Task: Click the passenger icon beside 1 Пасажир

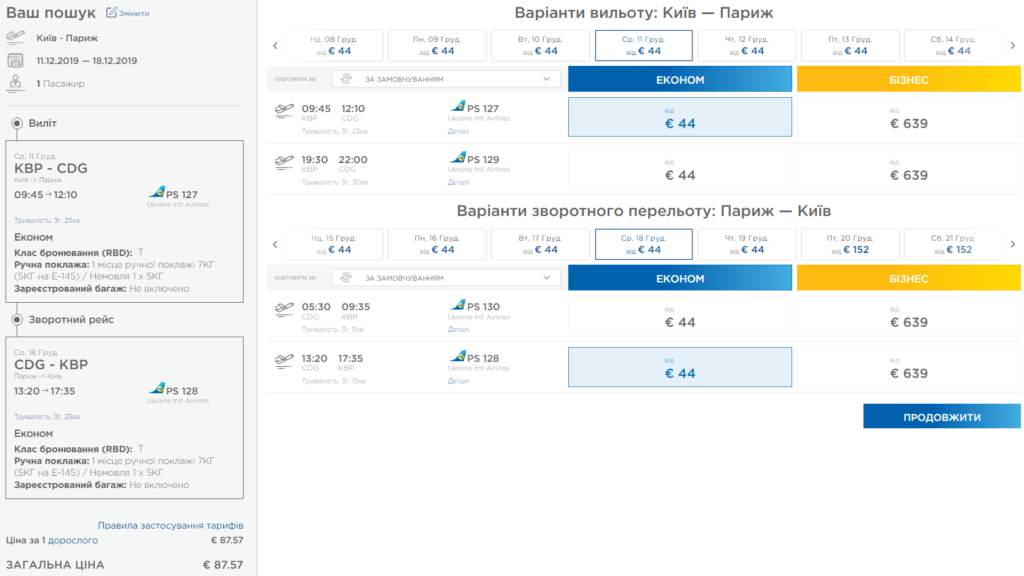Action: [x=15, y=84]
